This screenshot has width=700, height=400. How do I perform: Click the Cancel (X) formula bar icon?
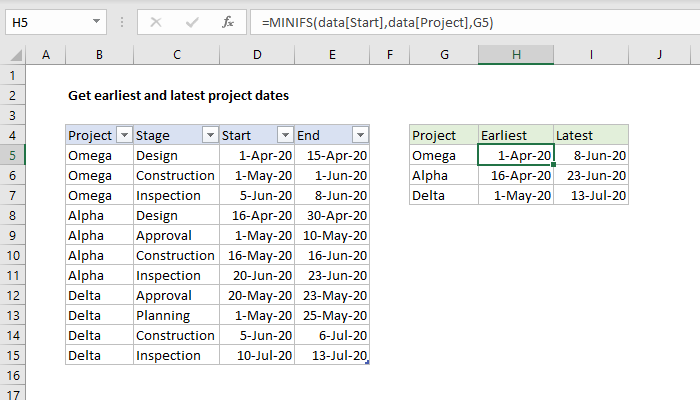point(155,22)
